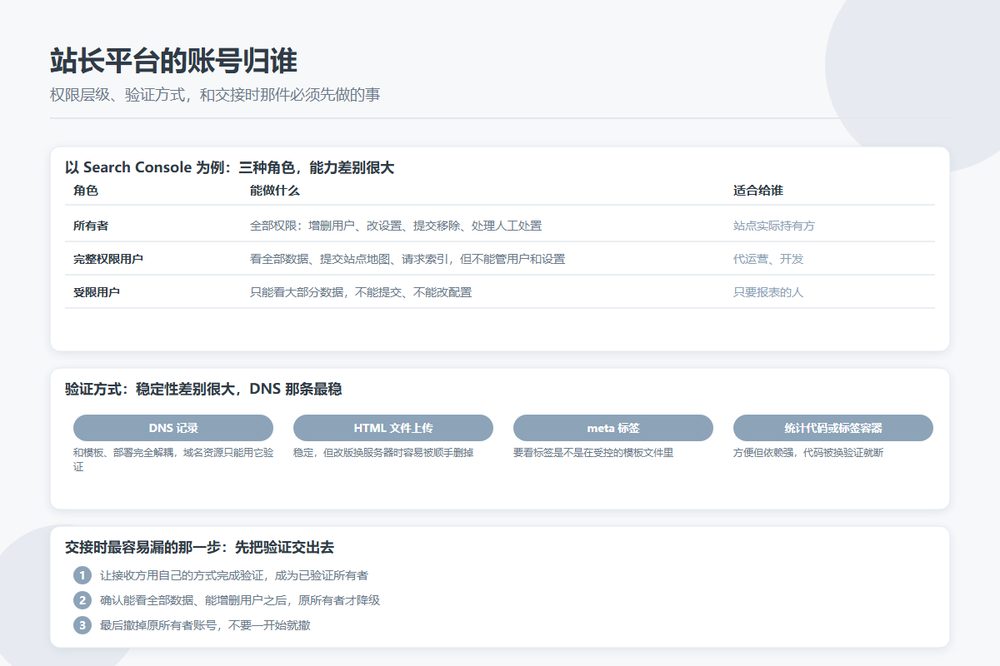1000x666 pixels.
Task: Click the '所有者' role cell
Action: pyautogui.click(x=91, y=226)
